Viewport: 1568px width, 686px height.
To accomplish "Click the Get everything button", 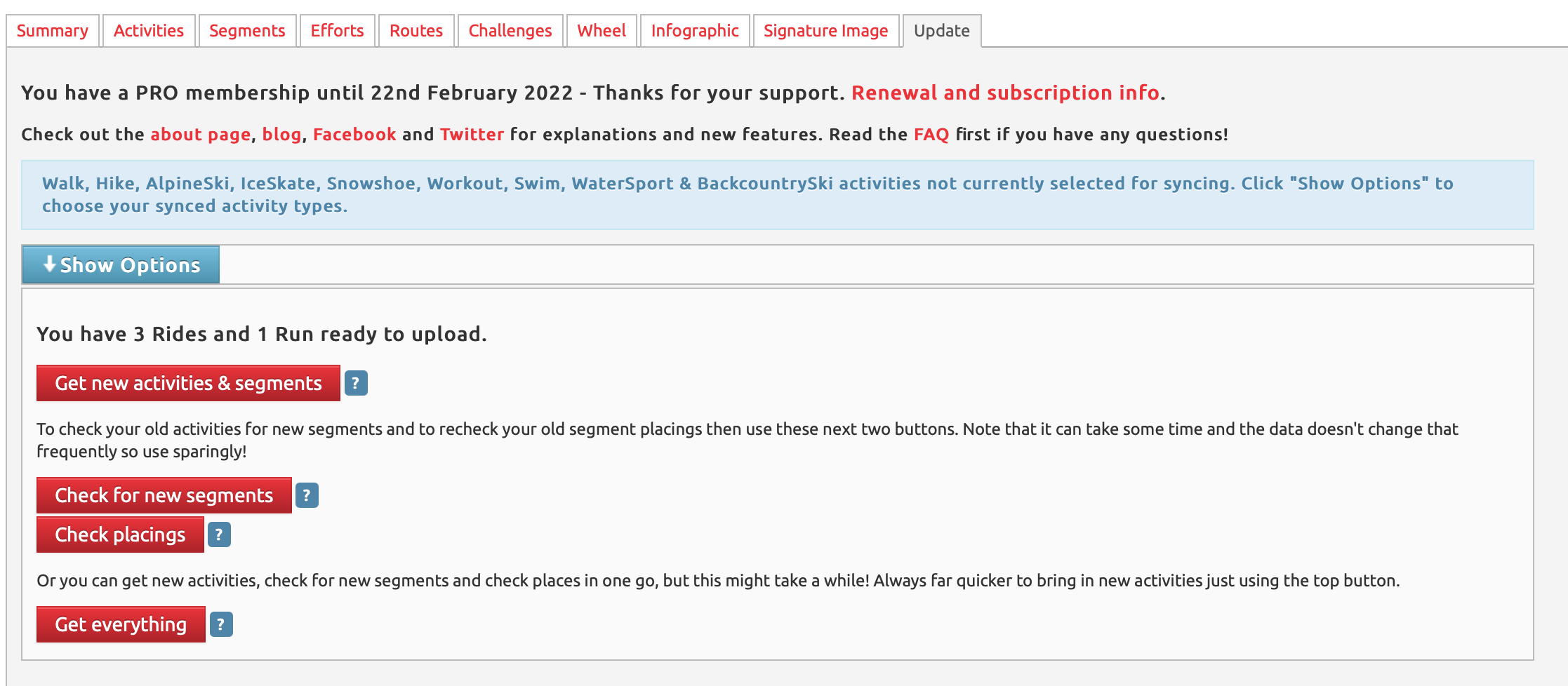I will (121, 624).
